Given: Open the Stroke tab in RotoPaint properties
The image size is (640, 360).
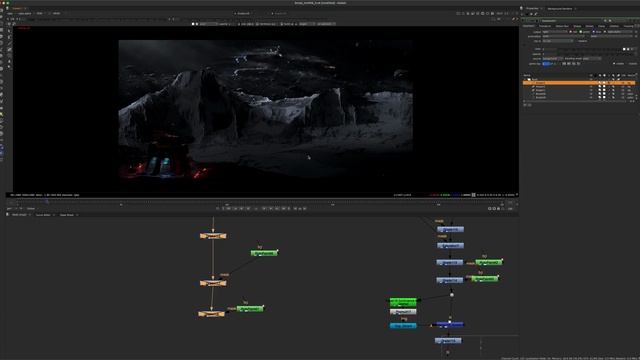Looking at the screenshot, I should (x=589, y=26).
